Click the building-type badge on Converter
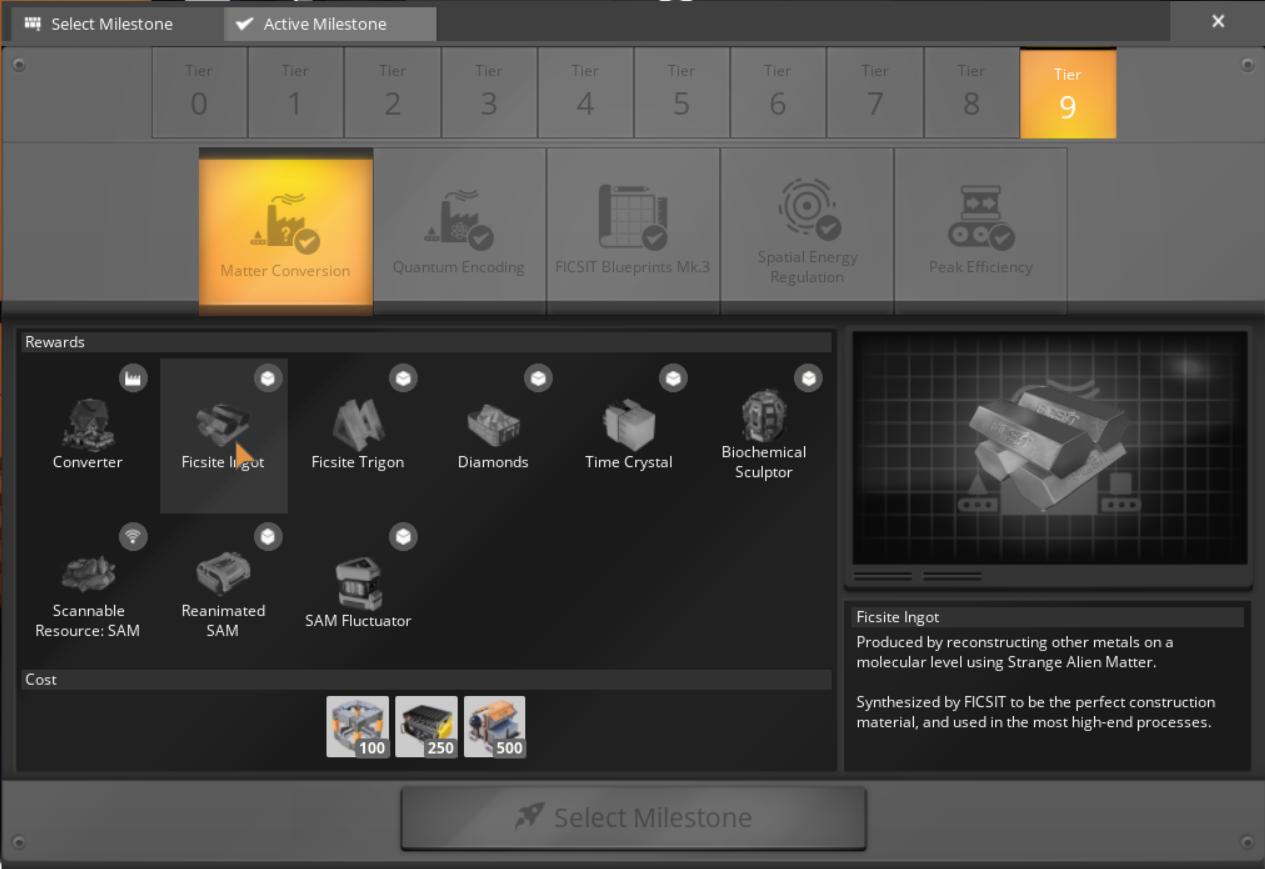Viewport: 1265px width, 869px height. point(133,377)
